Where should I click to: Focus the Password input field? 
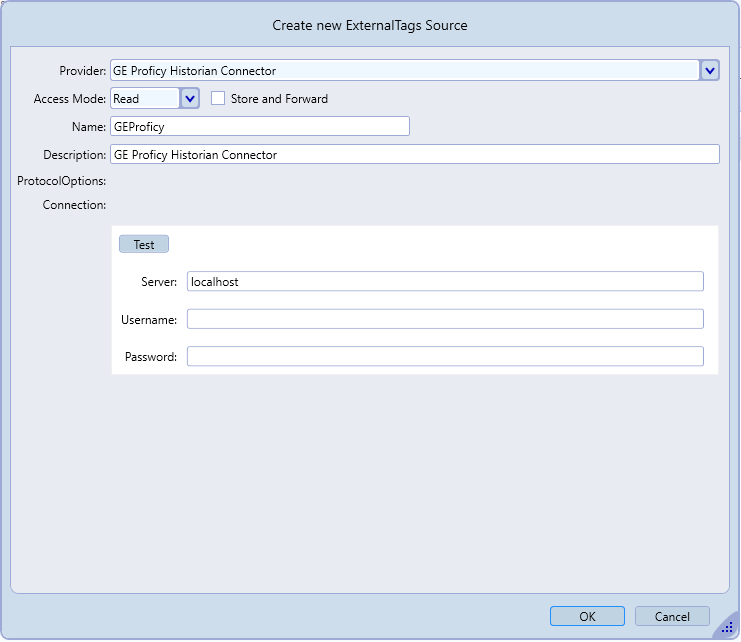click(445, 356)
